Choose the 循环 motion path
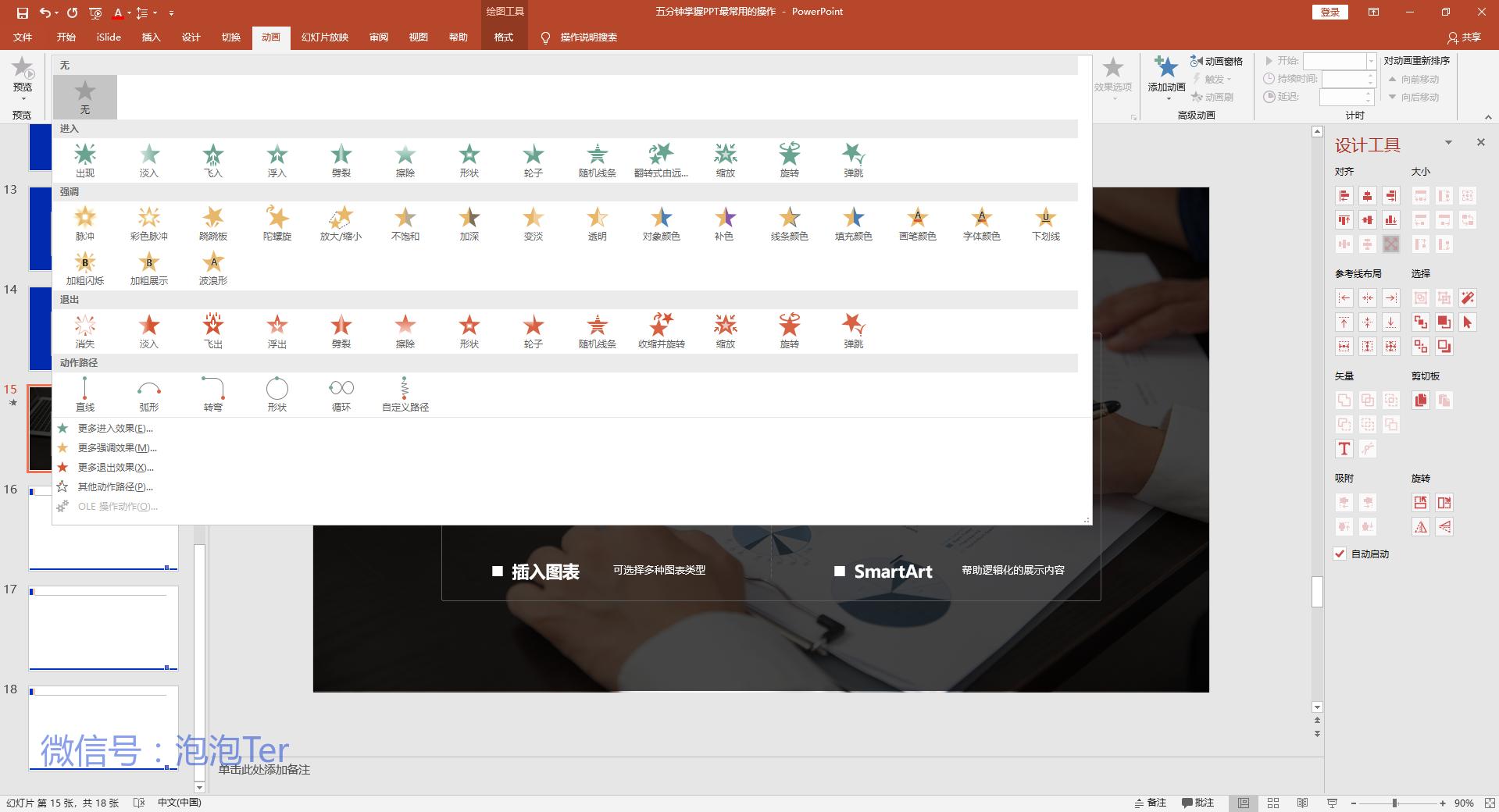This screenshot has height=812, width=1499. tap(341, 394)
